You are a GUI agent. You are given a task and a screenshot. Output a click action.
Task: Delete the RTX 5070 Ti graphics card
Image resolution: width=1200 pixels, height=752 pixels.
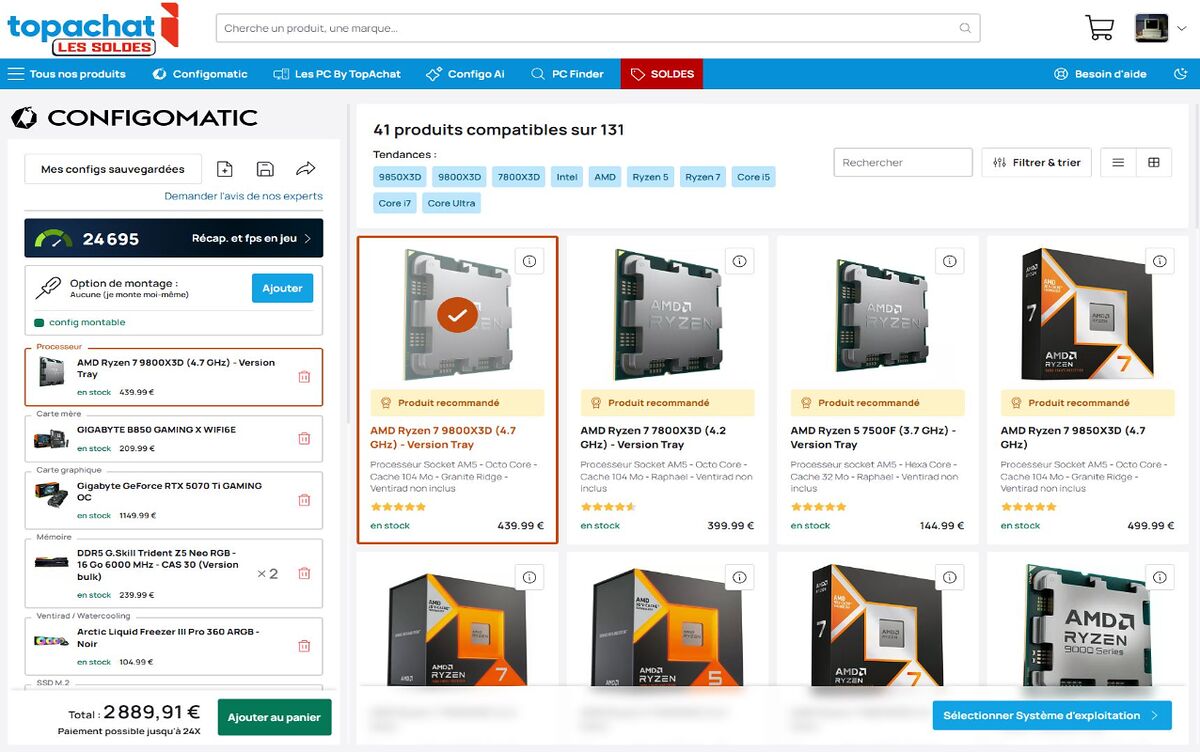[x=304, y=500]
